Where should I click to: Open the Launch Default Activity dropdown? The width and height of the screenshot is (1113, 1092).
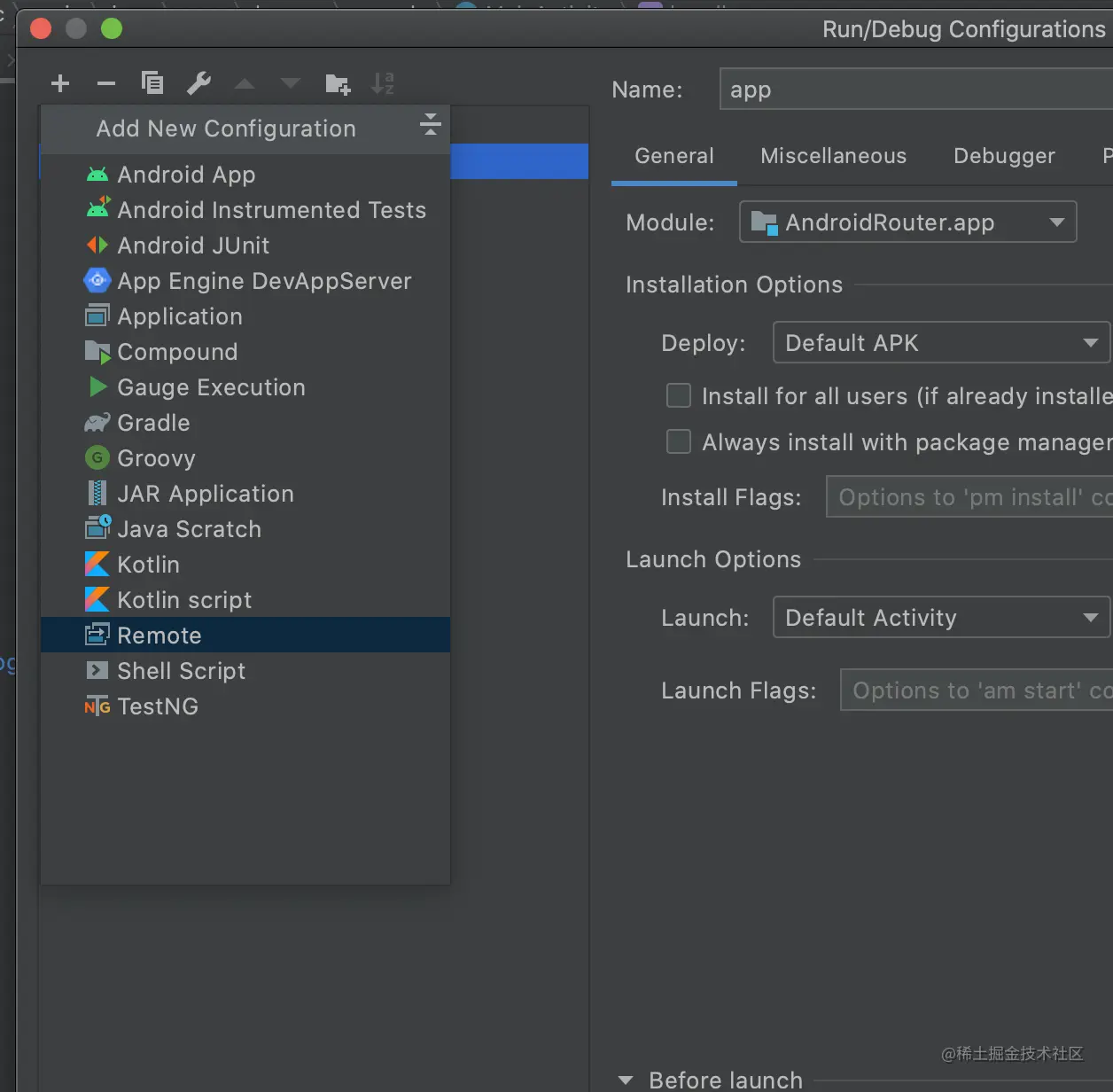[942, 617]
